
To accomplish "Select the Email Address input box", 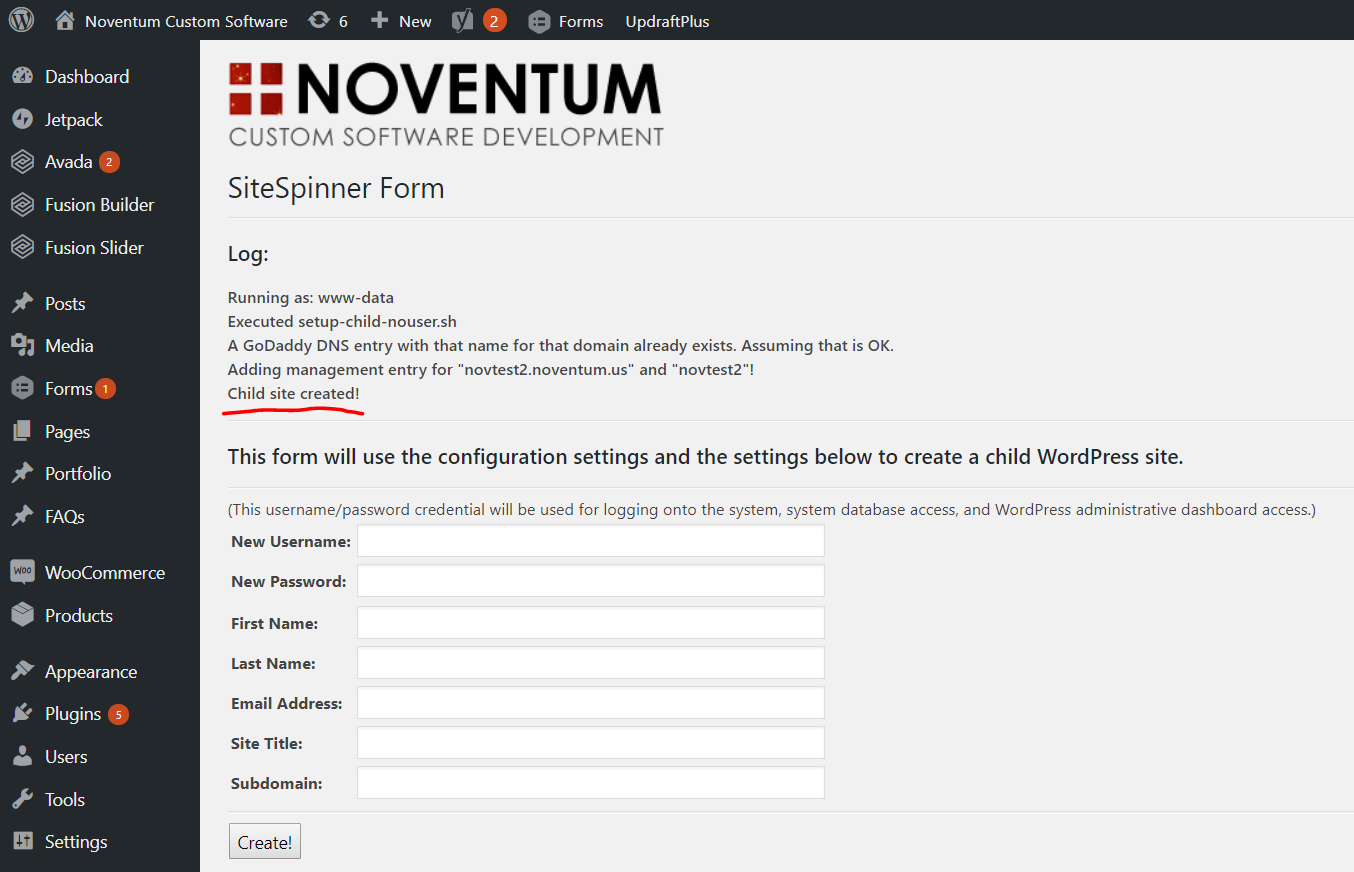I will pos(590,703).
